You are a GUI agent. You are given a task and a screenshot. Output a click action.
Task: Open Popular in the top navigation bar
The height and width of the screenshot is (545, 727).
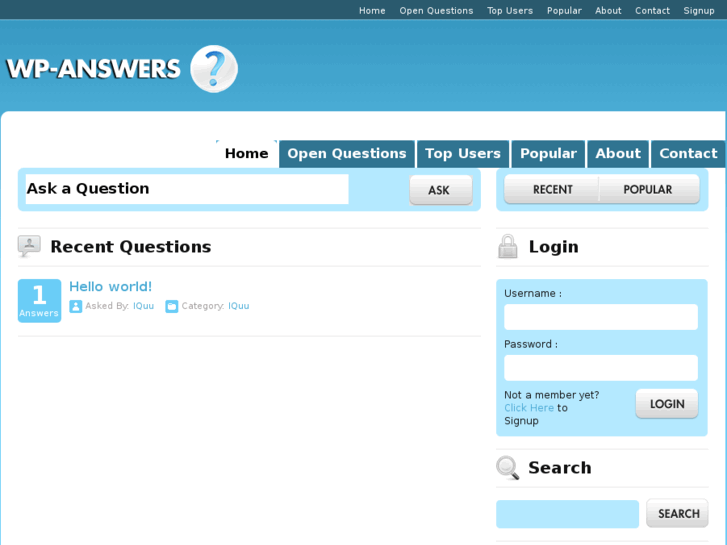tap(564, 11)
